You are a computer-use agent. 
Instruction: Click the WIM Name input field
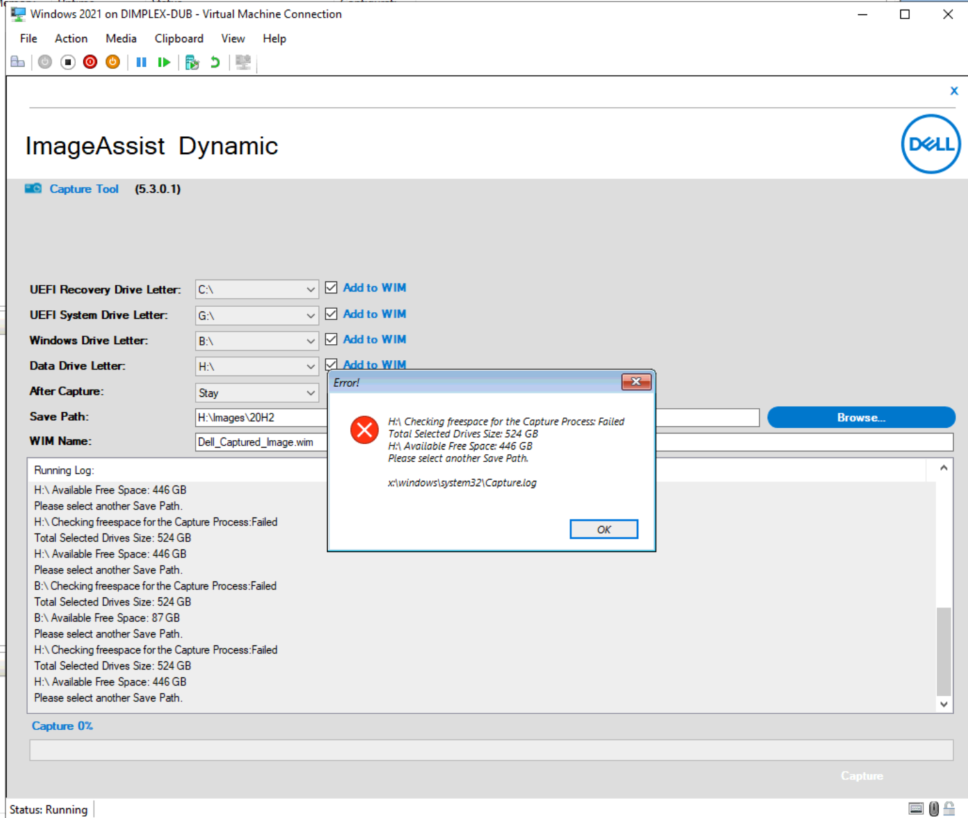coord(574,442)
